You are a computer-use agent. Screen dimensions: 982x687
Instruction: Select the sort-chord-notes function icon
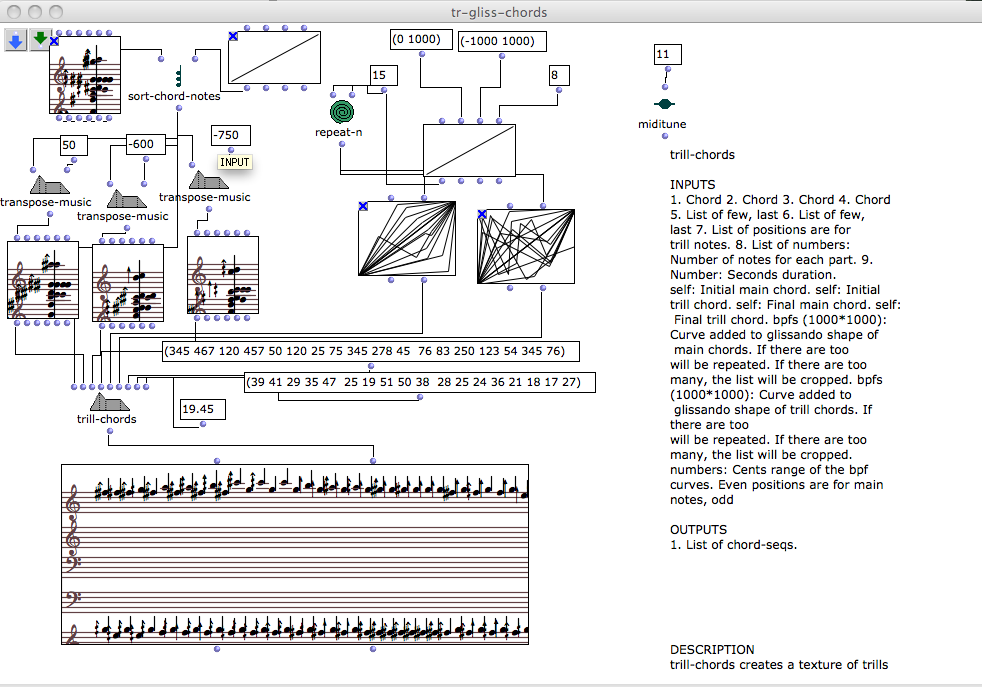point(179,77)
